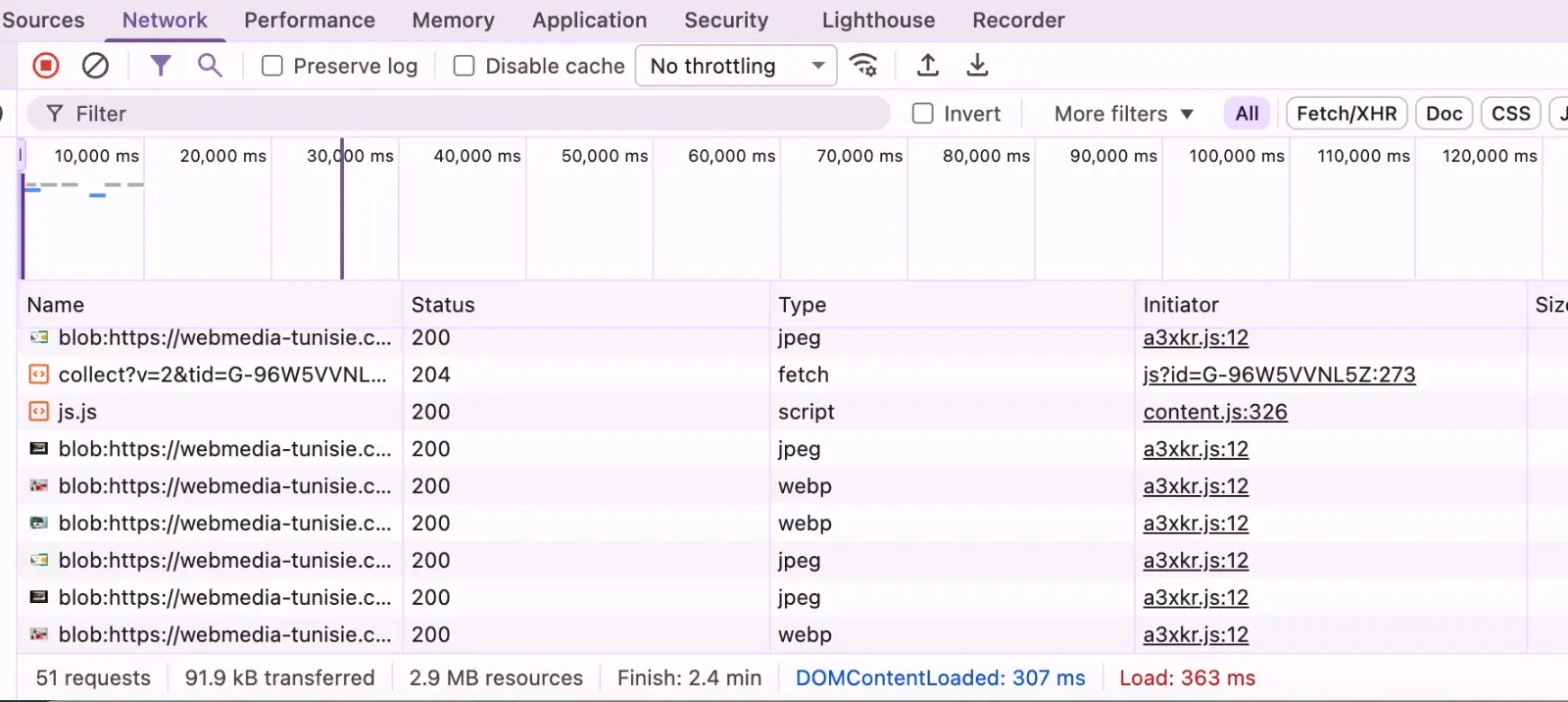Import HAR file upload icon
This screenshot has width=1568, height=702.
[x=928, y=66]
